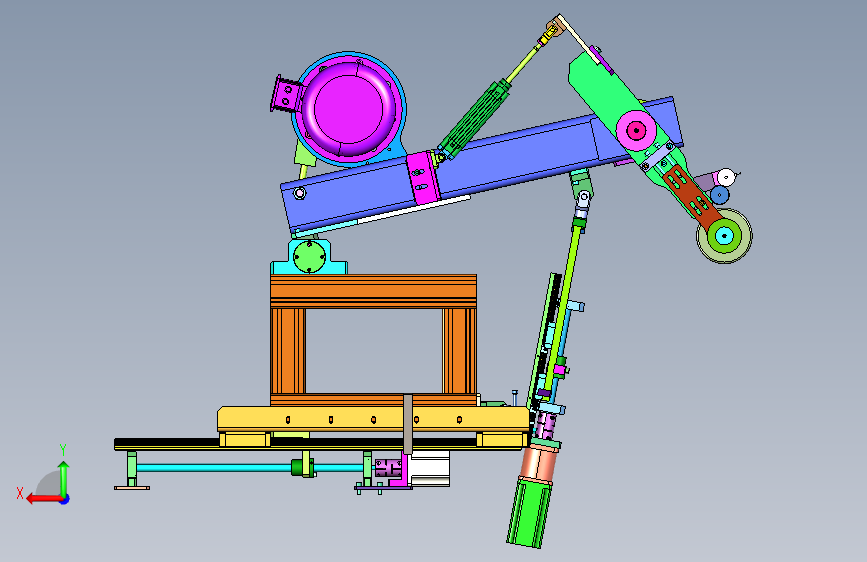Pick the white motor block under base
Image resolution: width=867 pixels, height=562 pixels.
[x=430, y=469]
